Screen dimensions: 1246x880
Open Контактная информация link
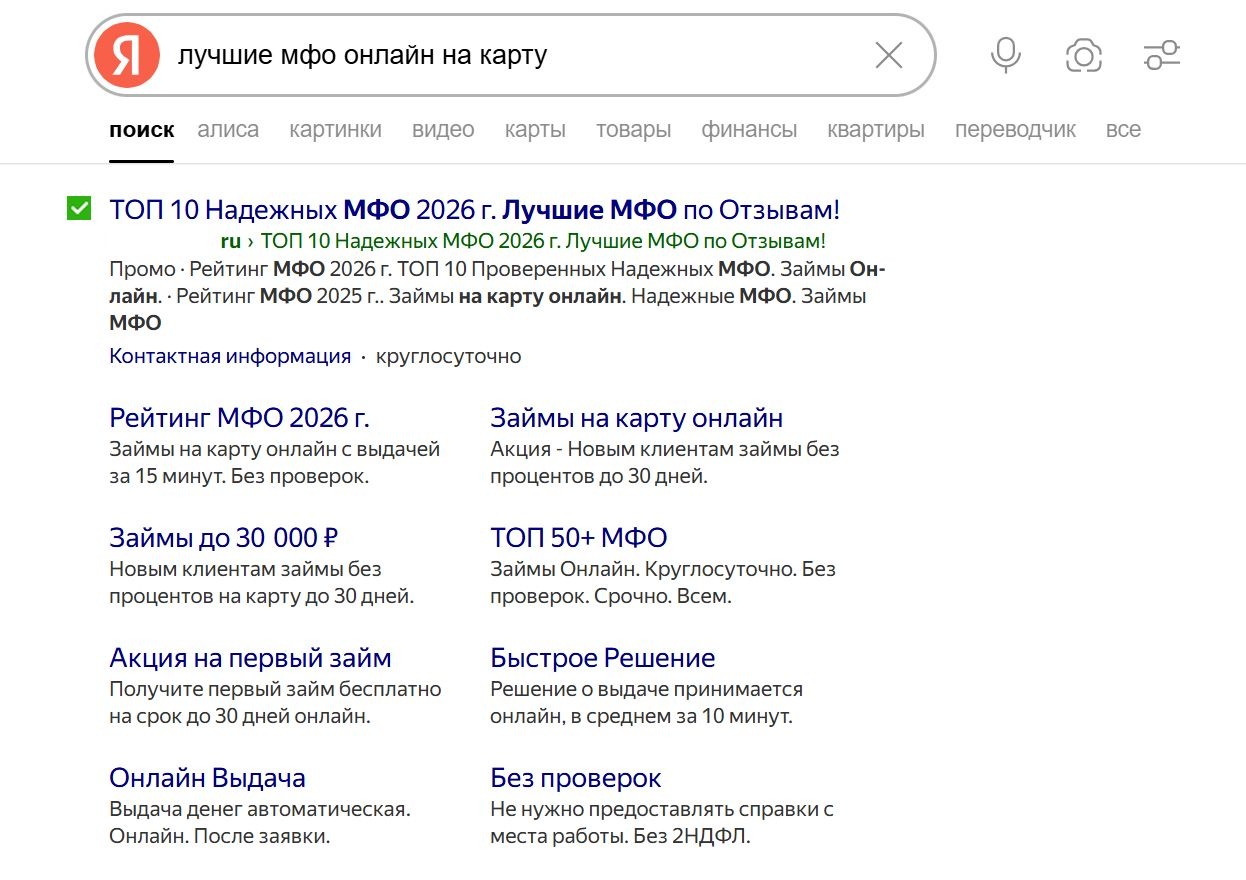click(230, 356)
